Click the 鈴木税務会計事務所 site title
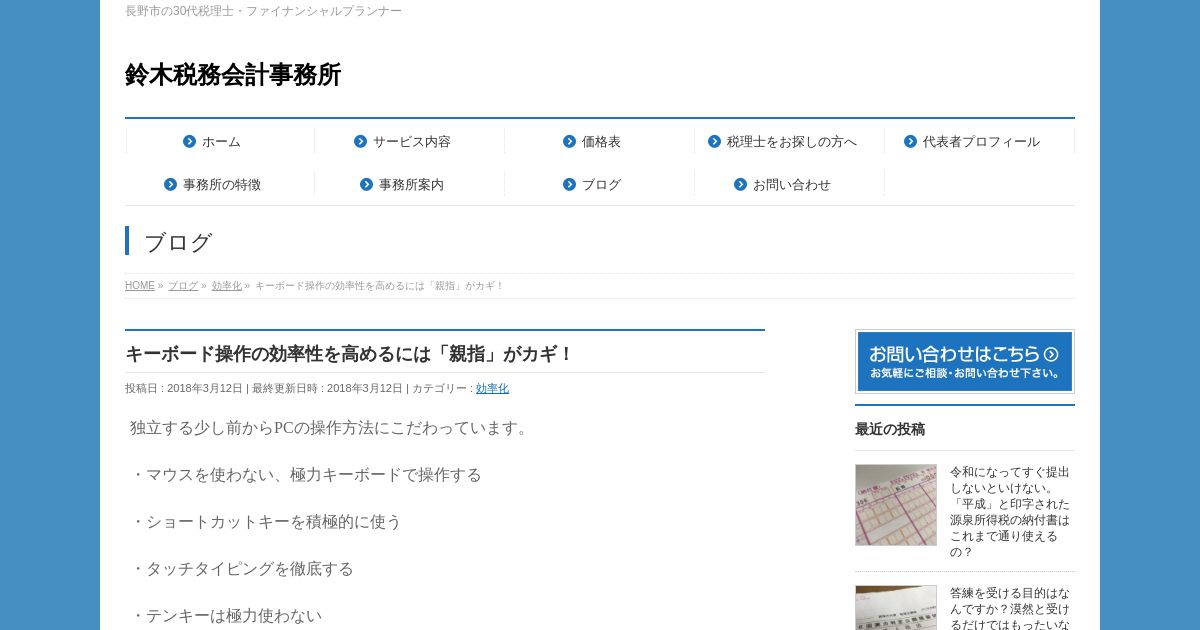 (x=233, y=75)
